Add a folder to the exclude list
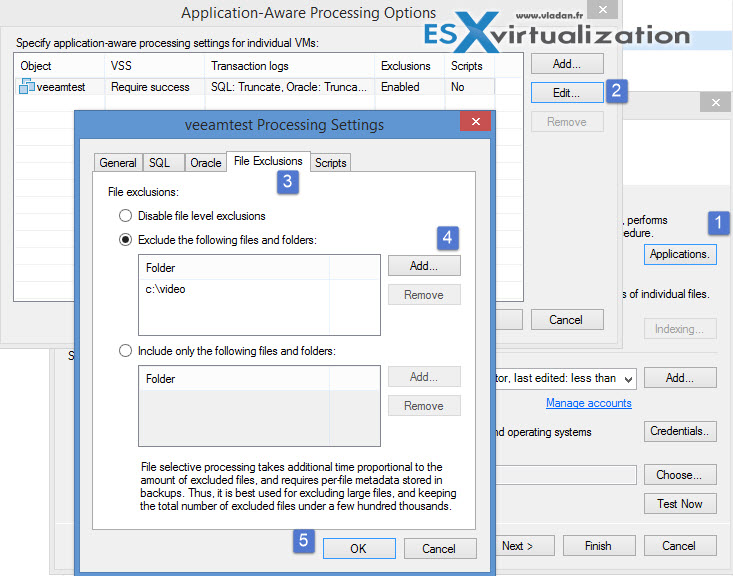 424,266
